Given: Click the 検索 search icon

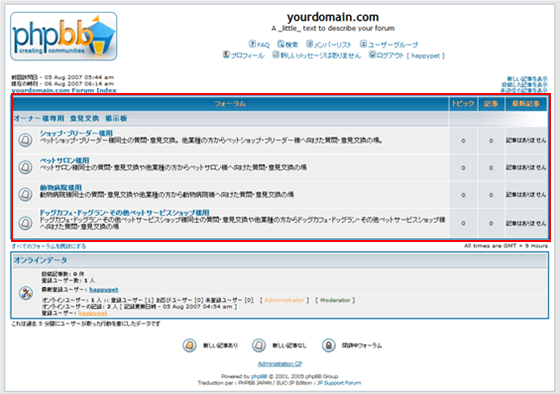Looking at the screenshot, I should [281, 44].
